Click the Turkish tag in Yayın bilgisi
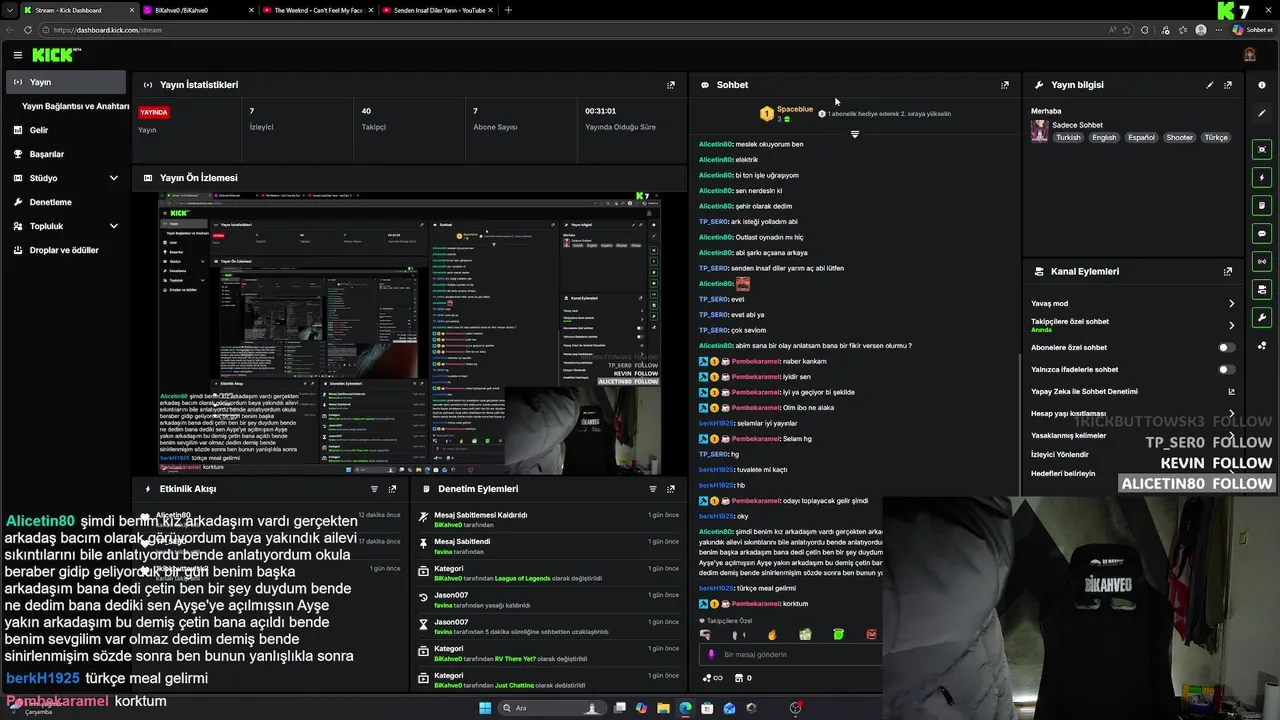The height and width of the screenshot is (720, 1280). click(x=1068, y=138)
